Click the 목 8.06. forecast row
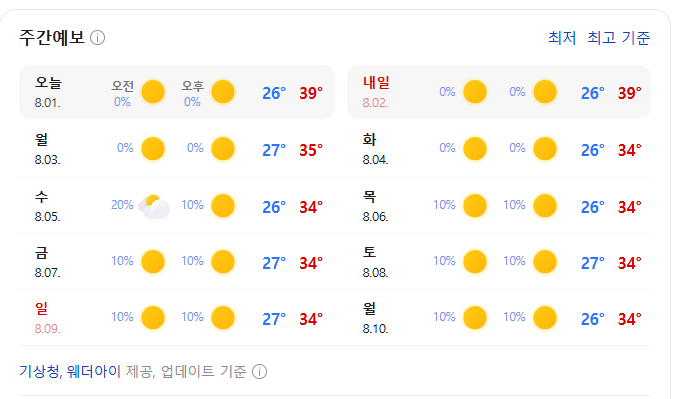Image resolution: width=684 pixels, height=399 pixels. tap(499, 206)
